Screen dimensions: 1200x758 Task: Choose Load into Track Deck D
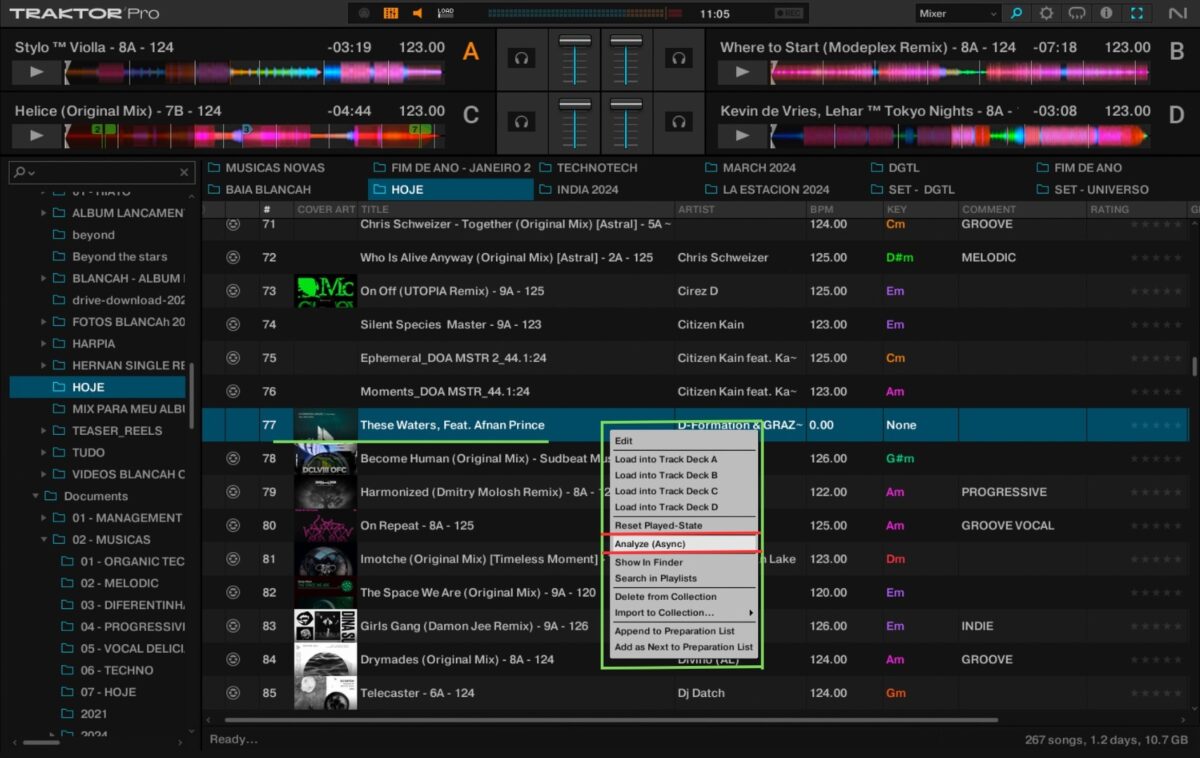(x=683, y=508)
